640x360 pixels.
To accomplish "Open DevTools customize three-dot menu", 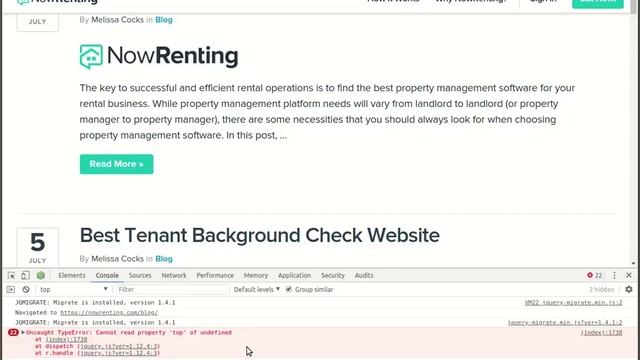I will tap(614, 276).
